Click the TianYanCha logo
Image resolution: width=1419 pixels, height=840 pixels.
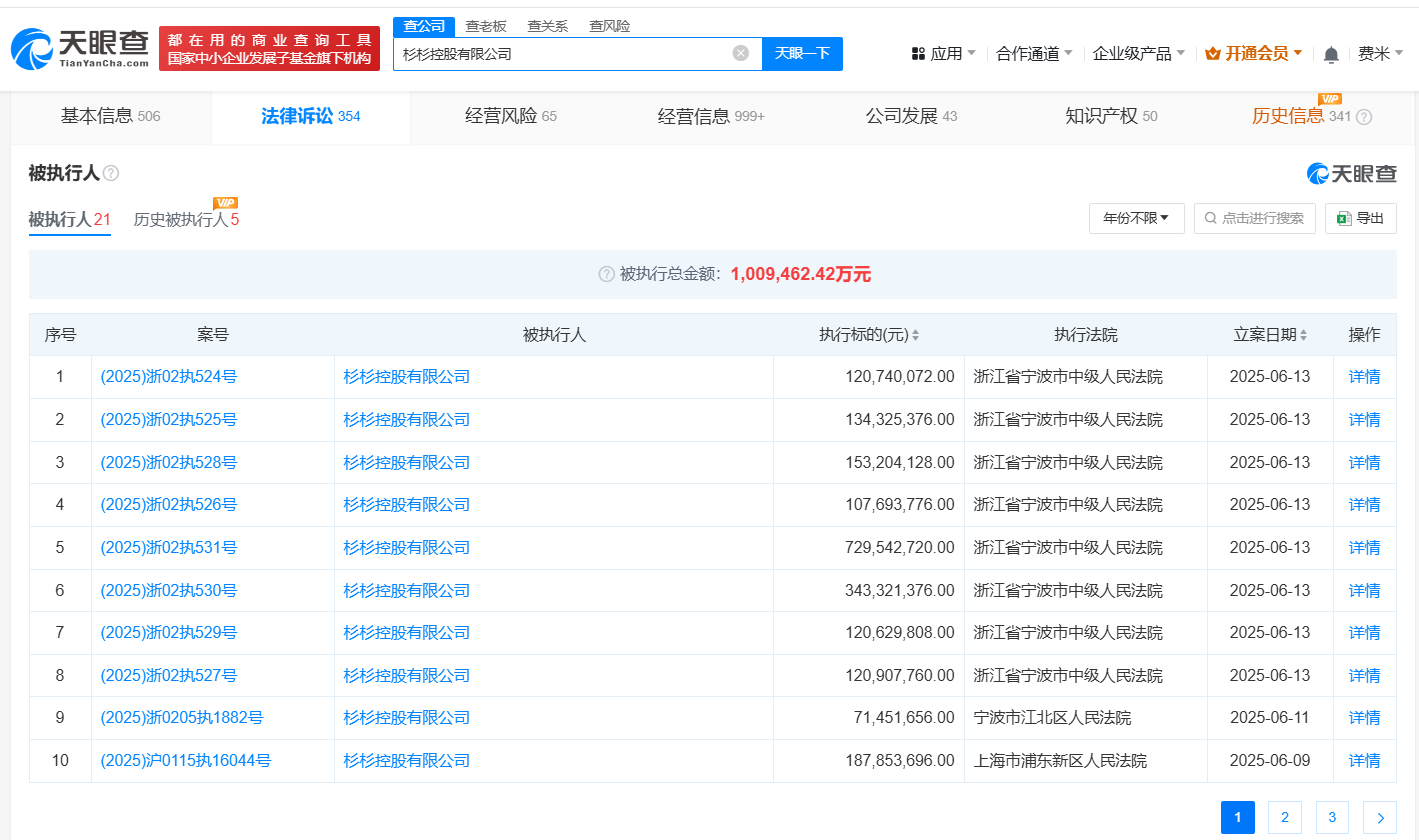(x=79, y=48)
